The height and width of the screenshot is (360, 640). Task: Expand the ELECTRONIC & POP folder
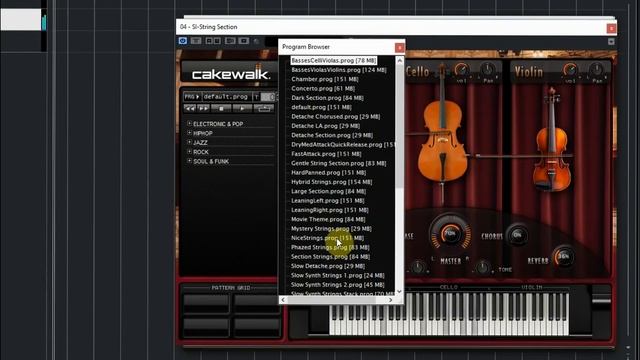(189, 123)
